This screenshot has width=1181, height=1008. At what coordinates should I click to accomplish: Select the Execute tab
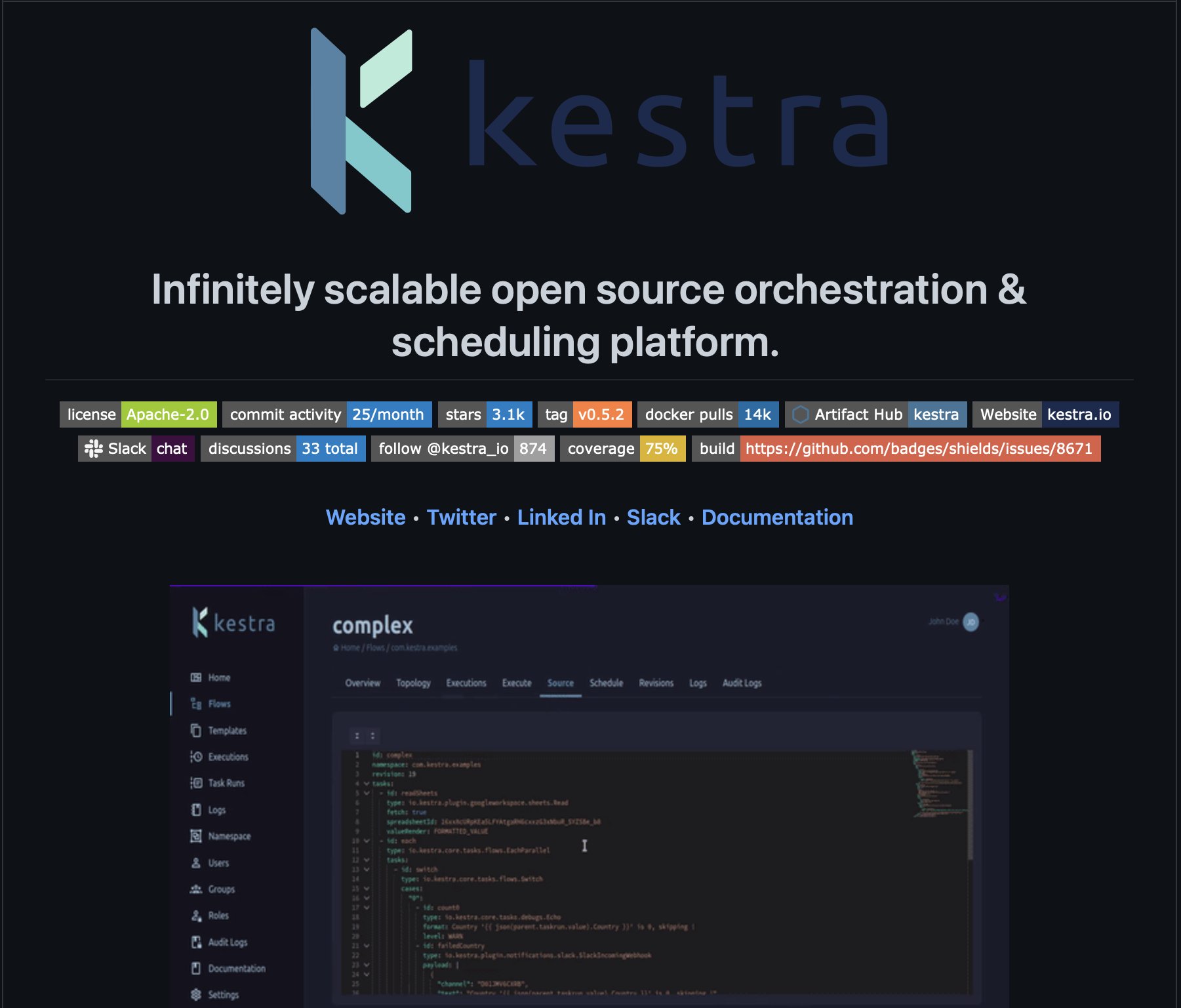[x=517, y=683]
